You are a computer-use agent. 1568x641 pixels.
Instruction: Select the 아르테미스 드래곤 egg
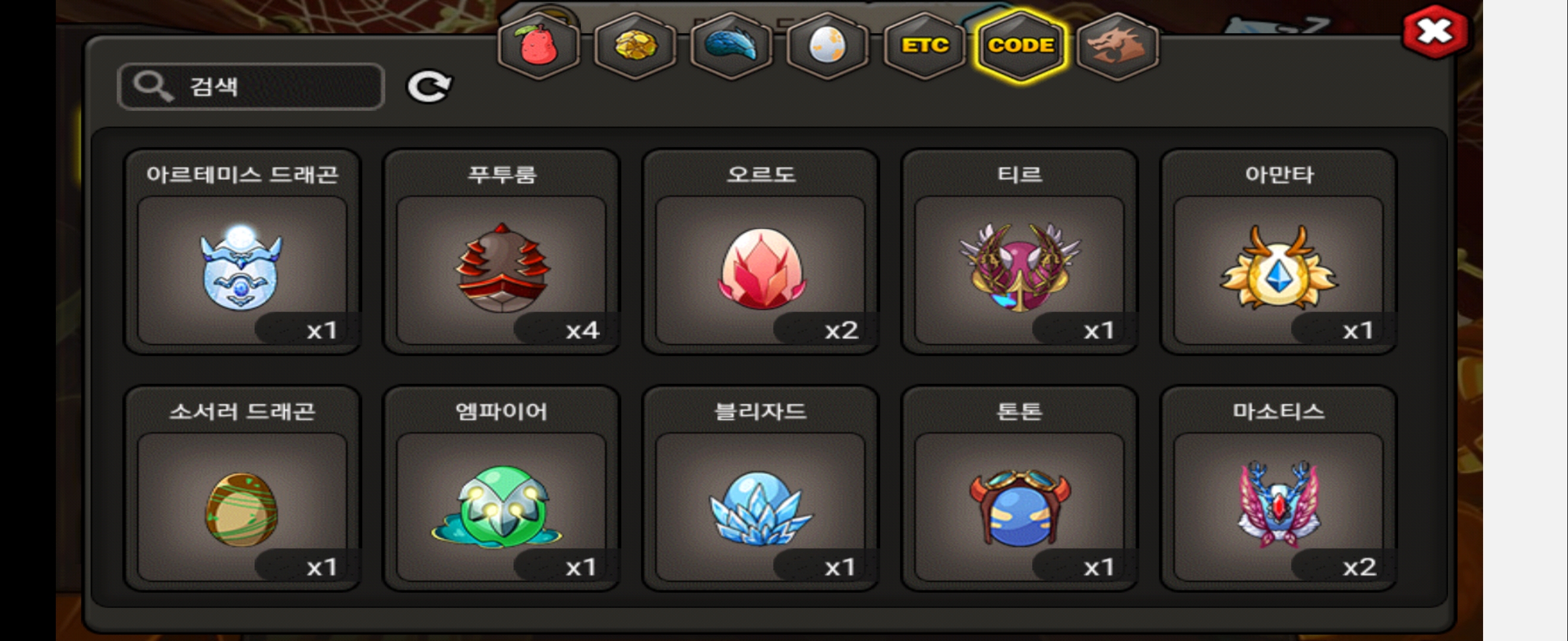pos(242,252)
